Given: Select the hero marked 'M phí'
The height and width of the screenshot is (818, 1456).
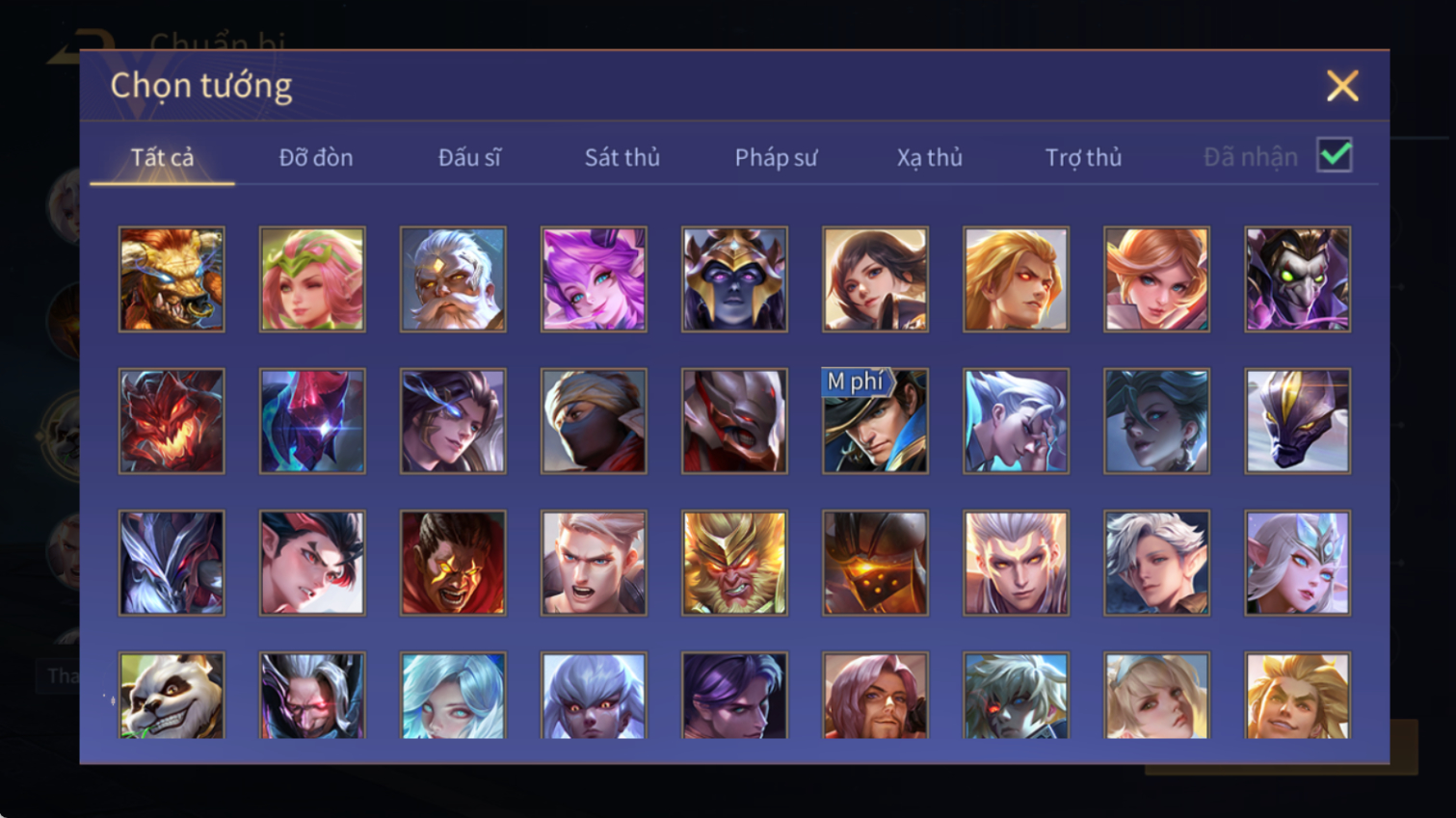Looking at the screenshot, I should pos(875,421).
